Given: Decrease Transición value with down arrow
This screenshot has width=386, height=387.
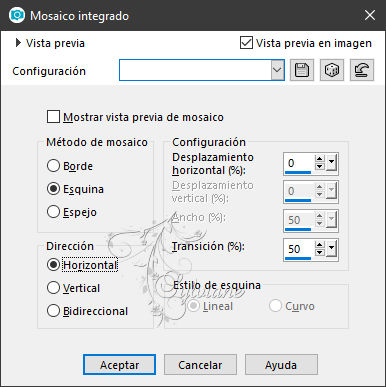Looking at the screenshot, I should point(319,252).
